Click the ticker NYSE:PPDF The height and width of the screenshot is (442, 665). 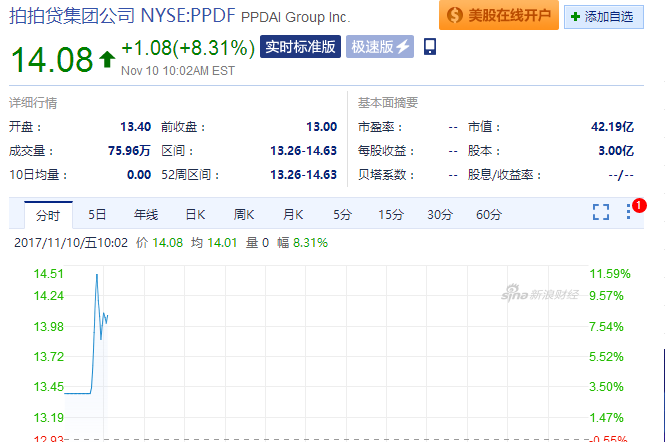(x=188, y=16)
